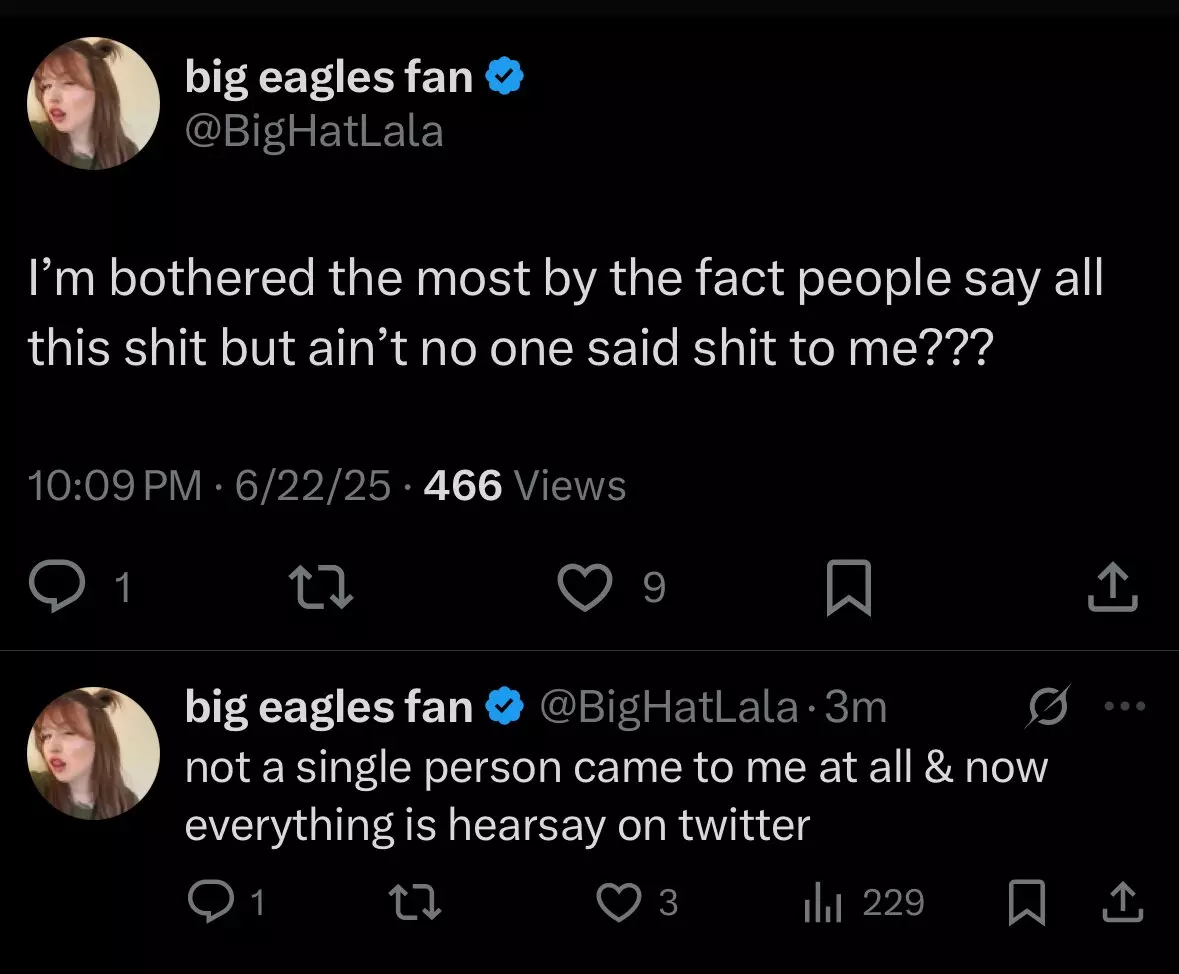Bookmark the main tweet

pyautogui.click(x=849, y=587)
